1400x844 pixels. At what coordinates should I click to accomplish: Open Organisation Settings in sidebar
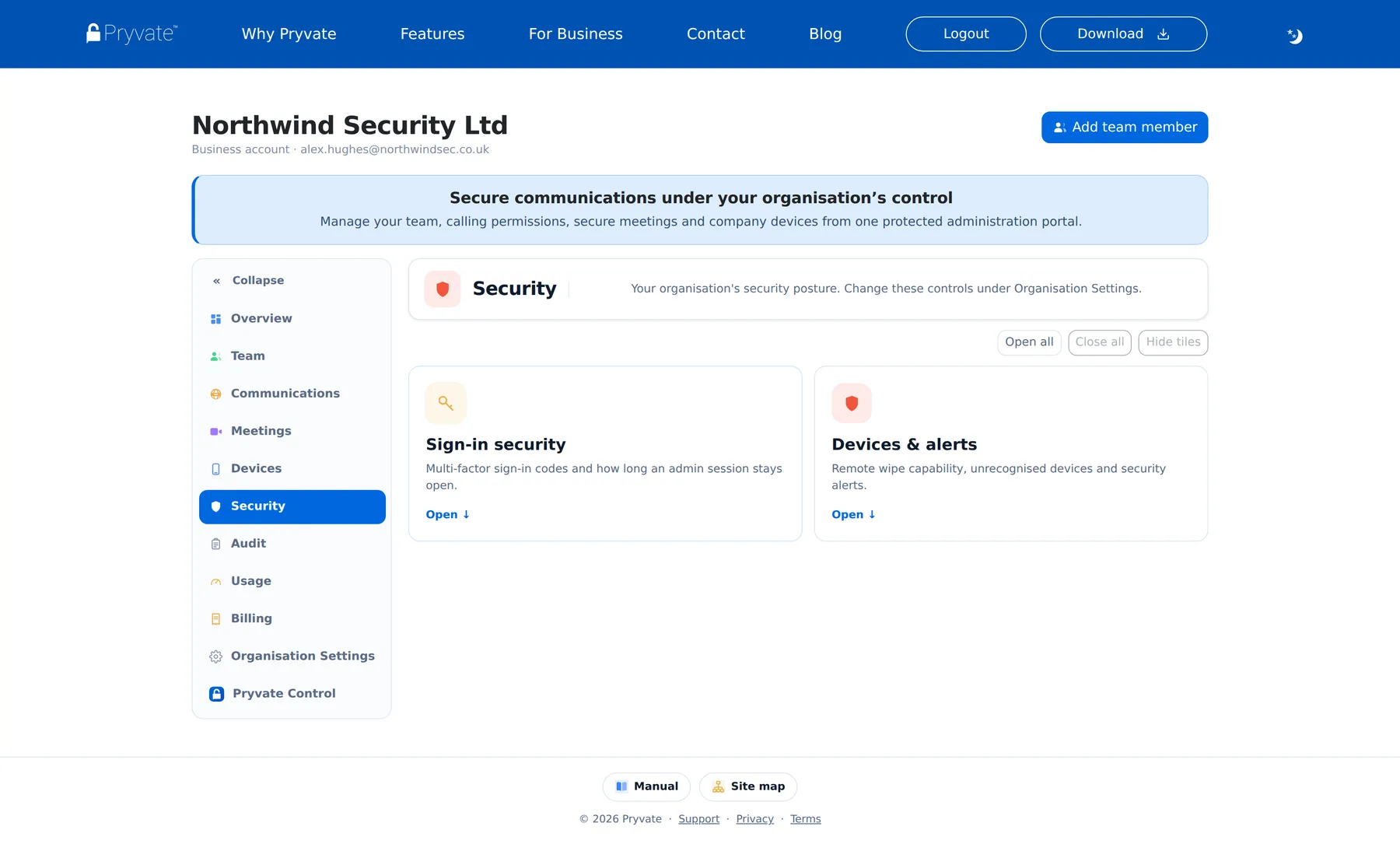click(x=292, y=657)
